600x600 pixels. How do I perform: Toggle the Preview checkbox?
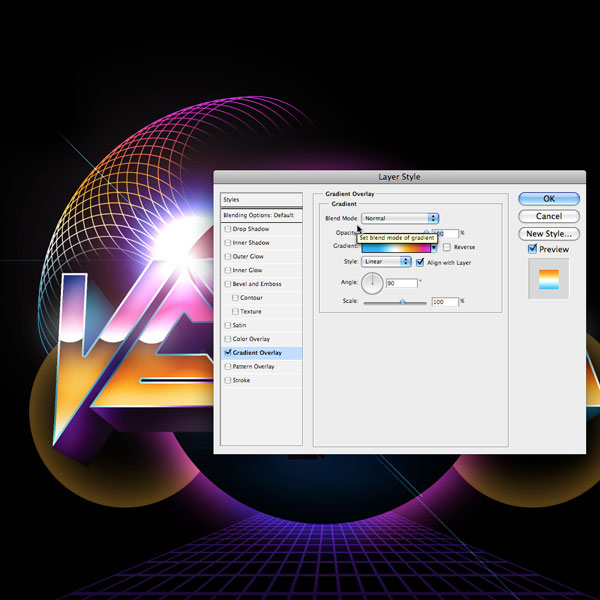(x=532, y=249)
